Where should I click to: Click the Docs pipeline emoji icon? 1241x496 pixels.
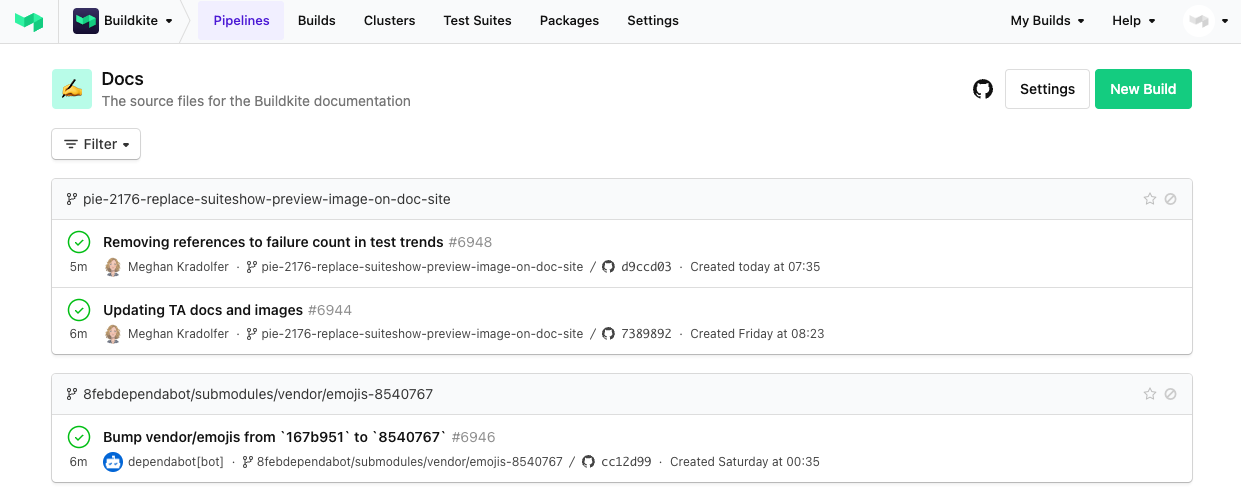click(x=72, y=89)
